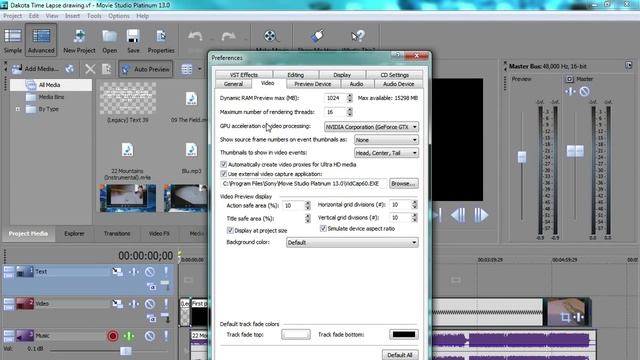
Task: Click the Undo arrow icon
Action: pos(195,37)
